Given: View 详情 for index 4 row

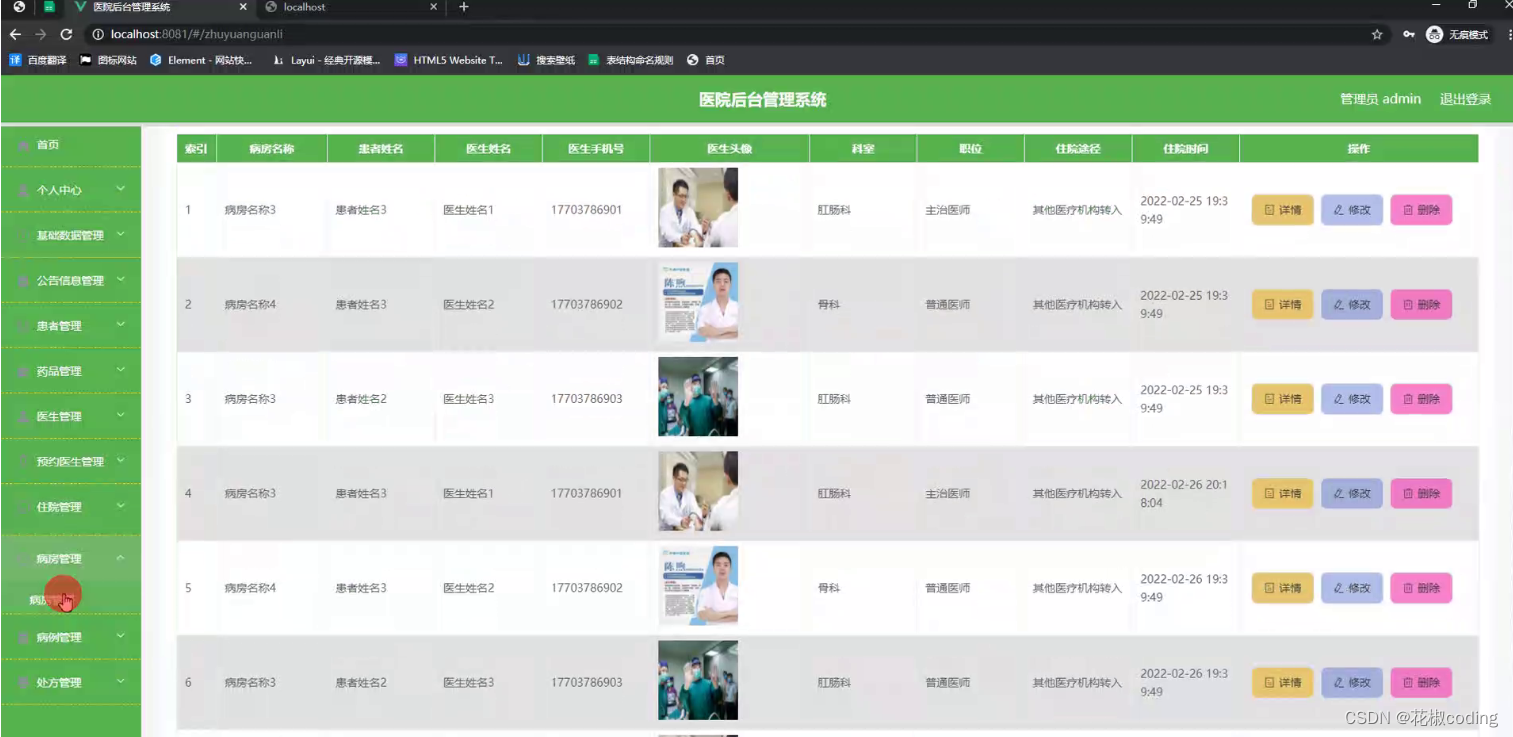Looking at the screenshot, I should click(x=1283, y=494).
